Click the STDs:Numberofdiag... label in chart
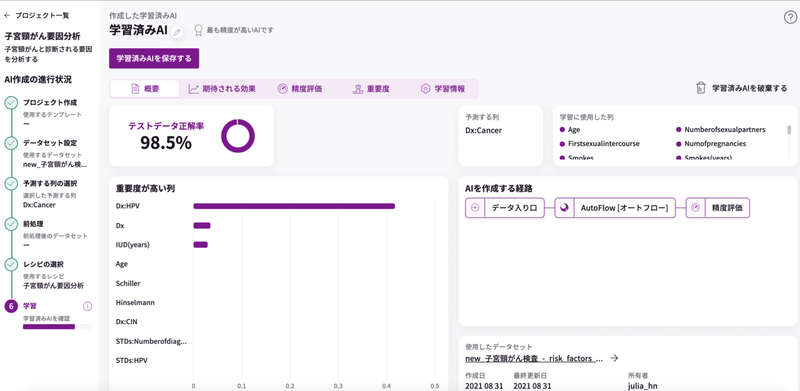This screenshot has height=391, width=800. point(151,341)
